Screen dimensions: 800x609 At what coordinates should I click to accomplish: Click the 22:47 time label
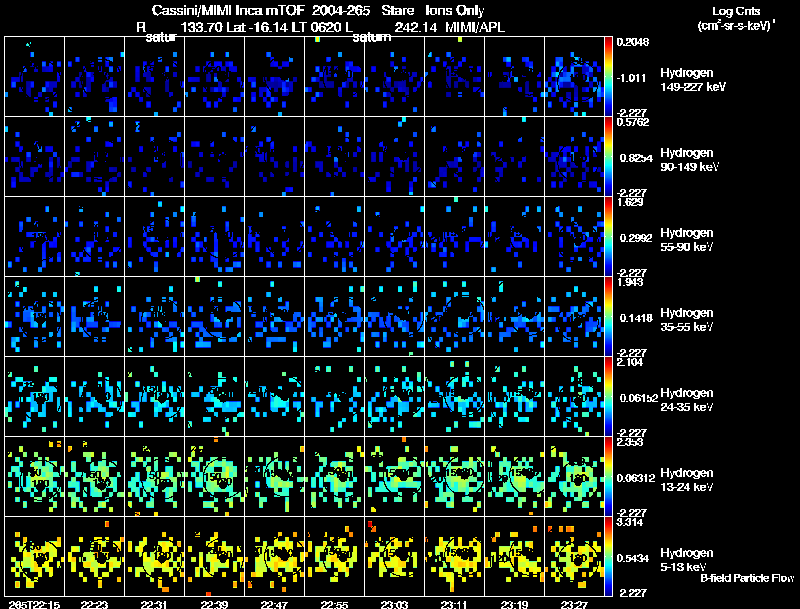(274, 604)
